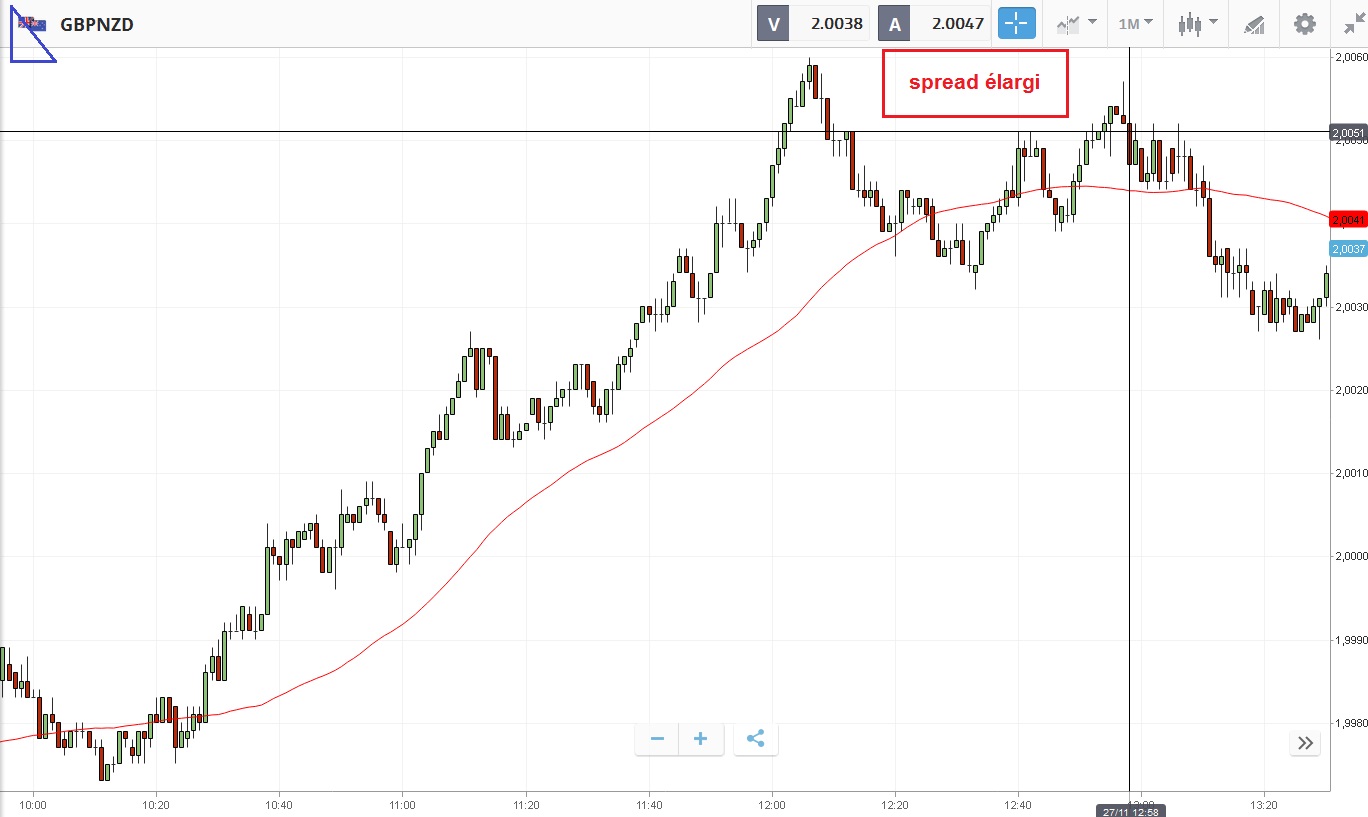This screenshot has height=817, width=1368.
Task: Click the 10:00 time axis label
Action: coord(33,804)
